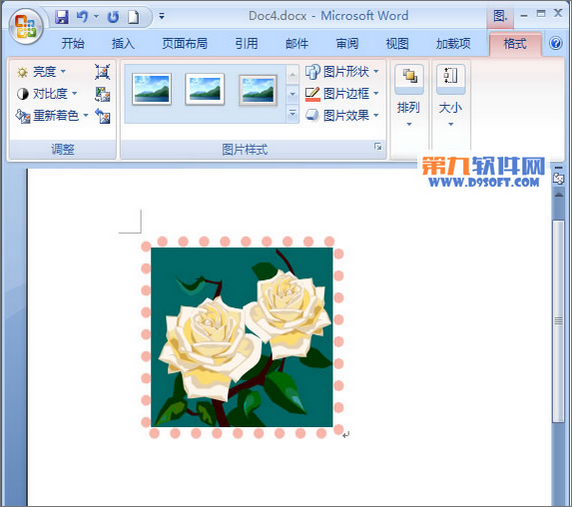Click the reset picture icon
This screenshot has width=572, height=507.
tap(103, 116)
